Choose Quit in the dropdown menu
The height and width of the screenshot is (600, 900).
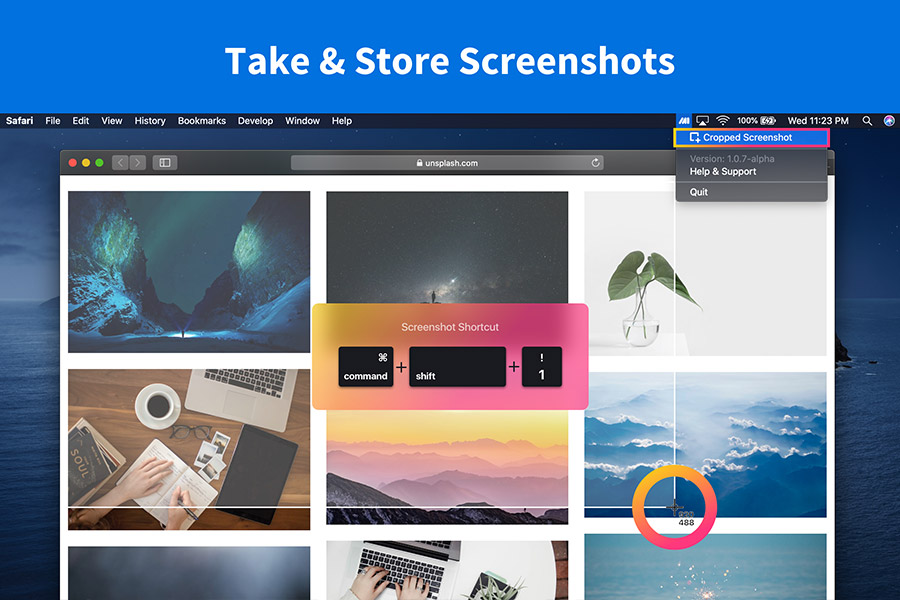(x=699, y=192)
